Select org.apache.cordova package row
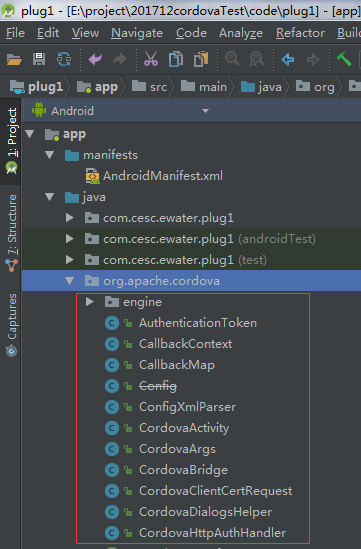The image size is (361, 549). click(x=191, y=280)
